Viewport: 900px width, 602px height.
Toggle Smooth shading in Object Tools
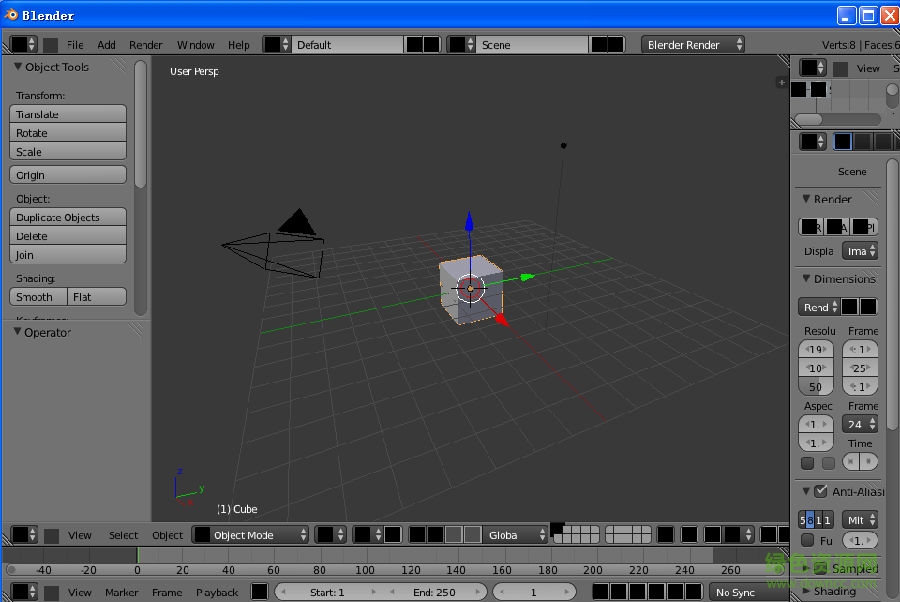click(37, 296)
